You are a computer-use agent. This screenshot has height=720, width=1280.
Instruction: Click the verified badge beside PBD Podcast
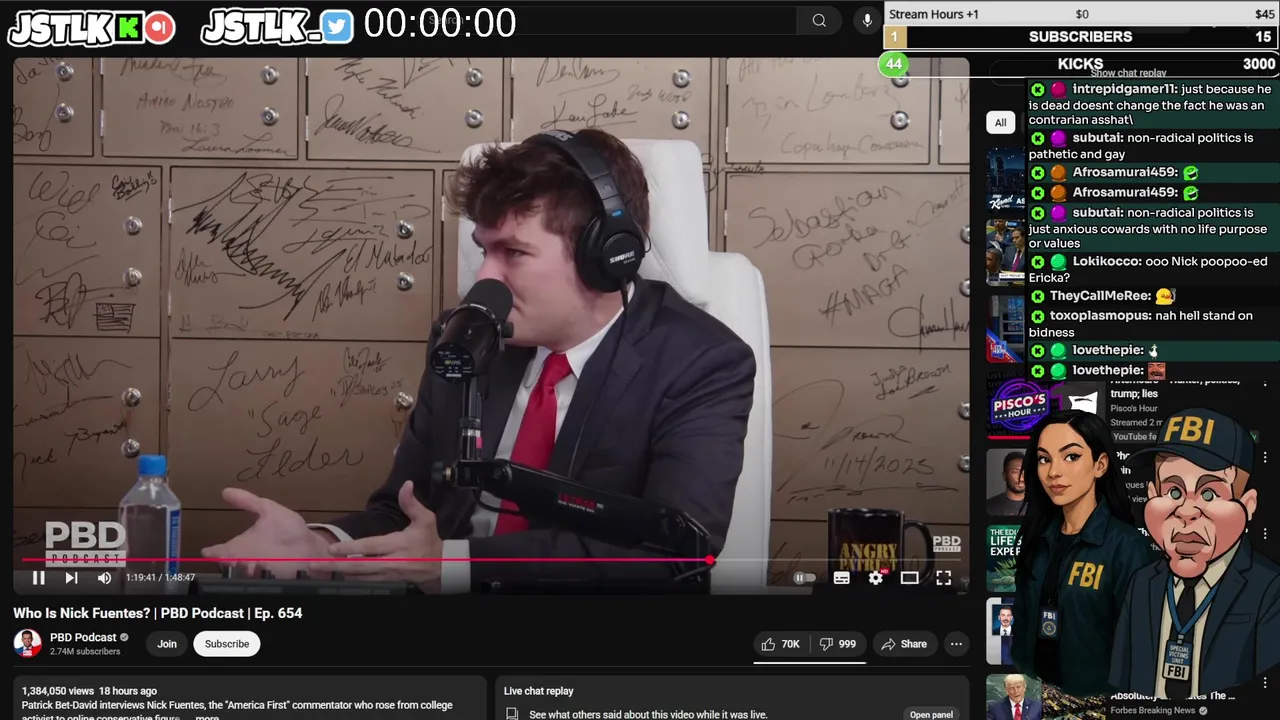coord(125,637)
